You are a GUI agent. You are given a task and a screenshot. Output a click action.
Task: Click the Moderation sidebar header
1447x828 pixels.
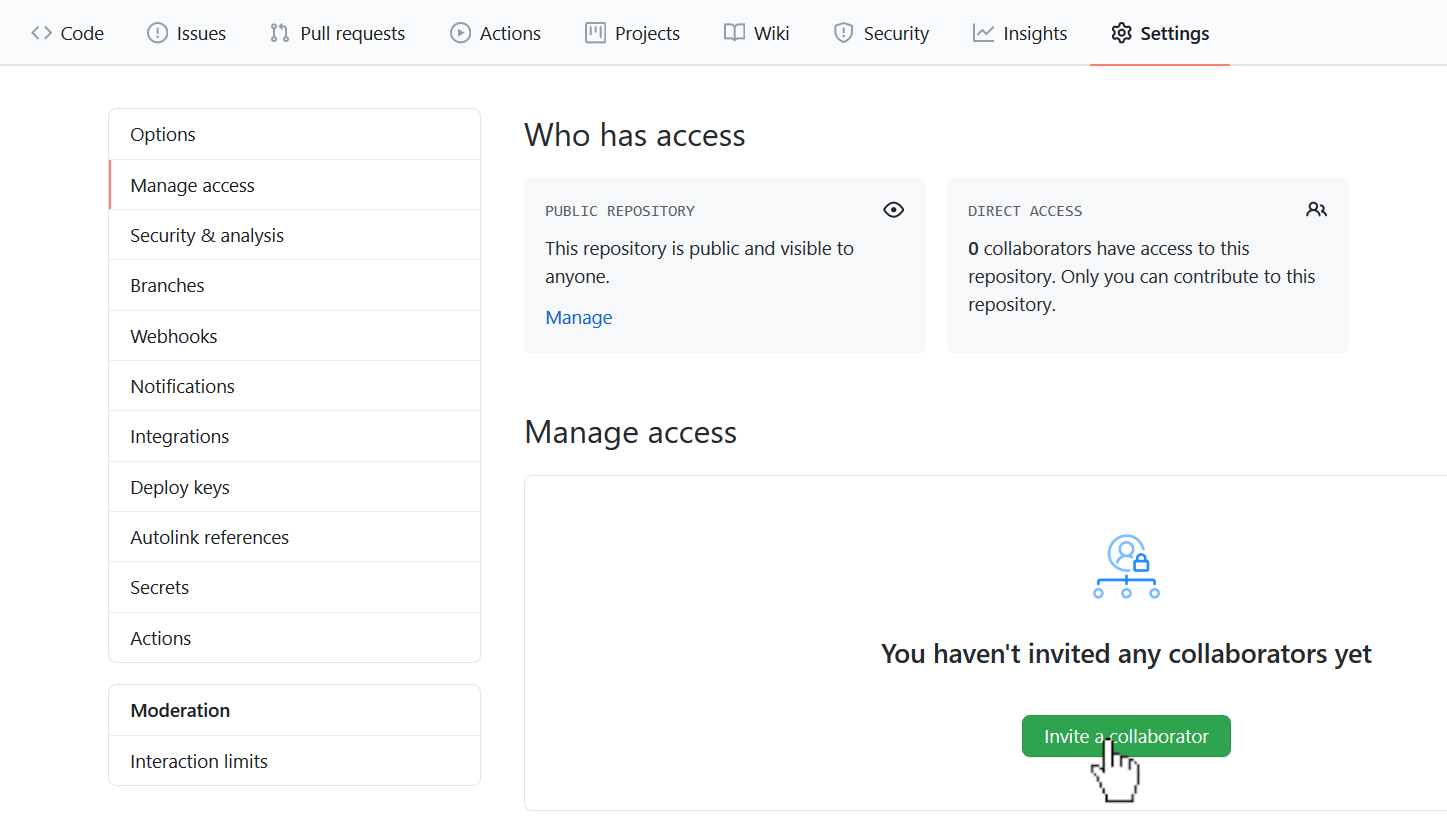[x=295, y=710]
